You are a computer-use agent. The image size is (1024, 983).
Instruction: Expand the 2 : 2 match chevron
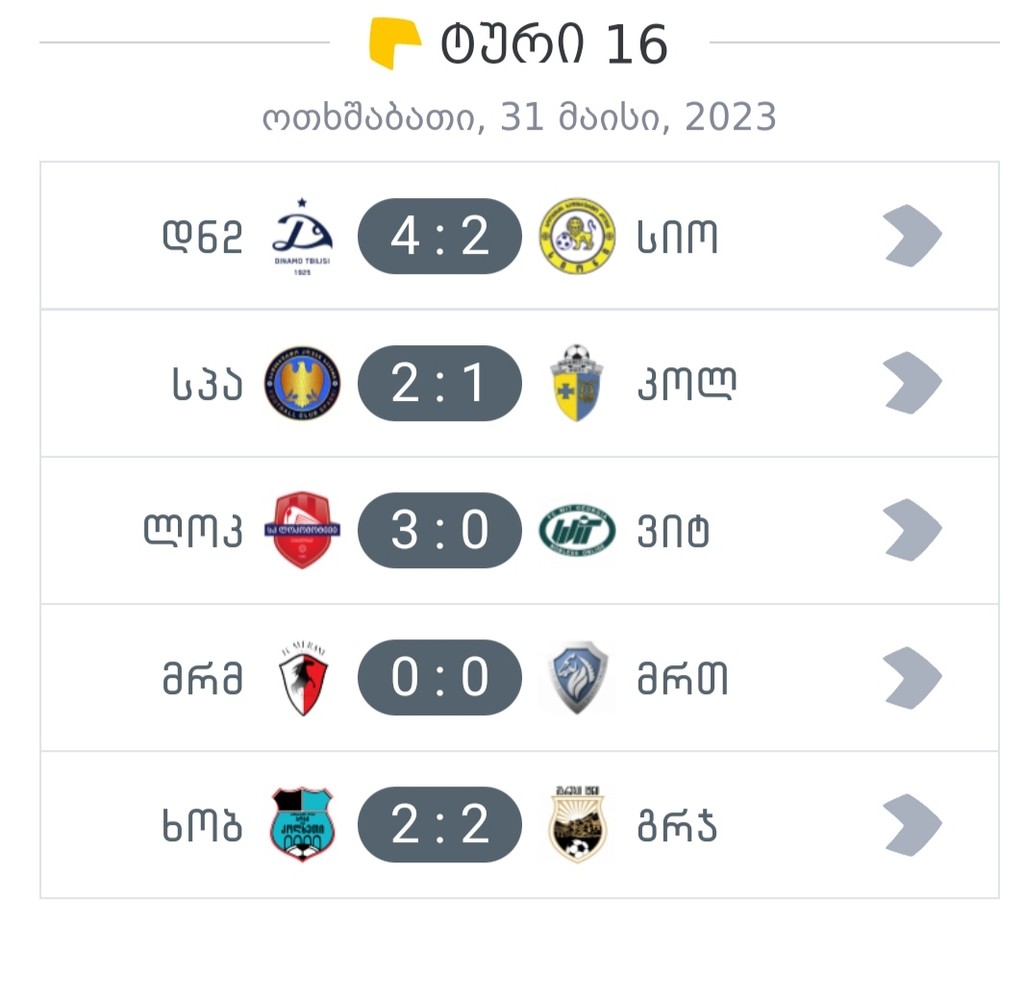912,824
